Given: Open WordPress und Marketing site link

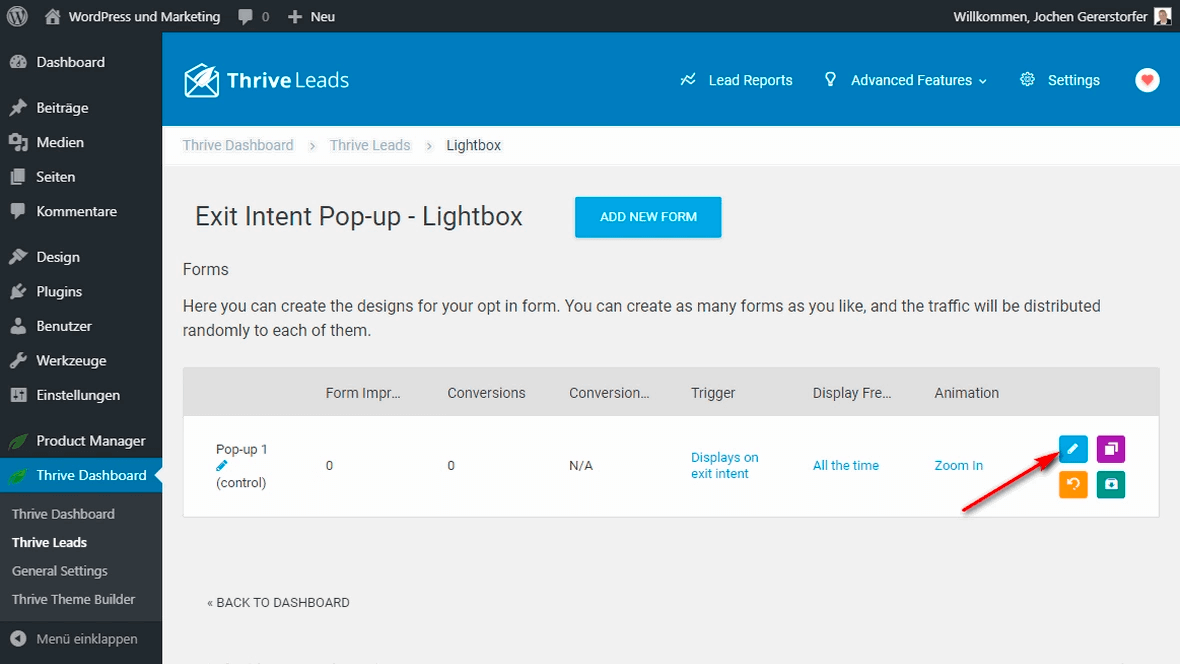Looking at the screenshot, I should coord(144,17).
